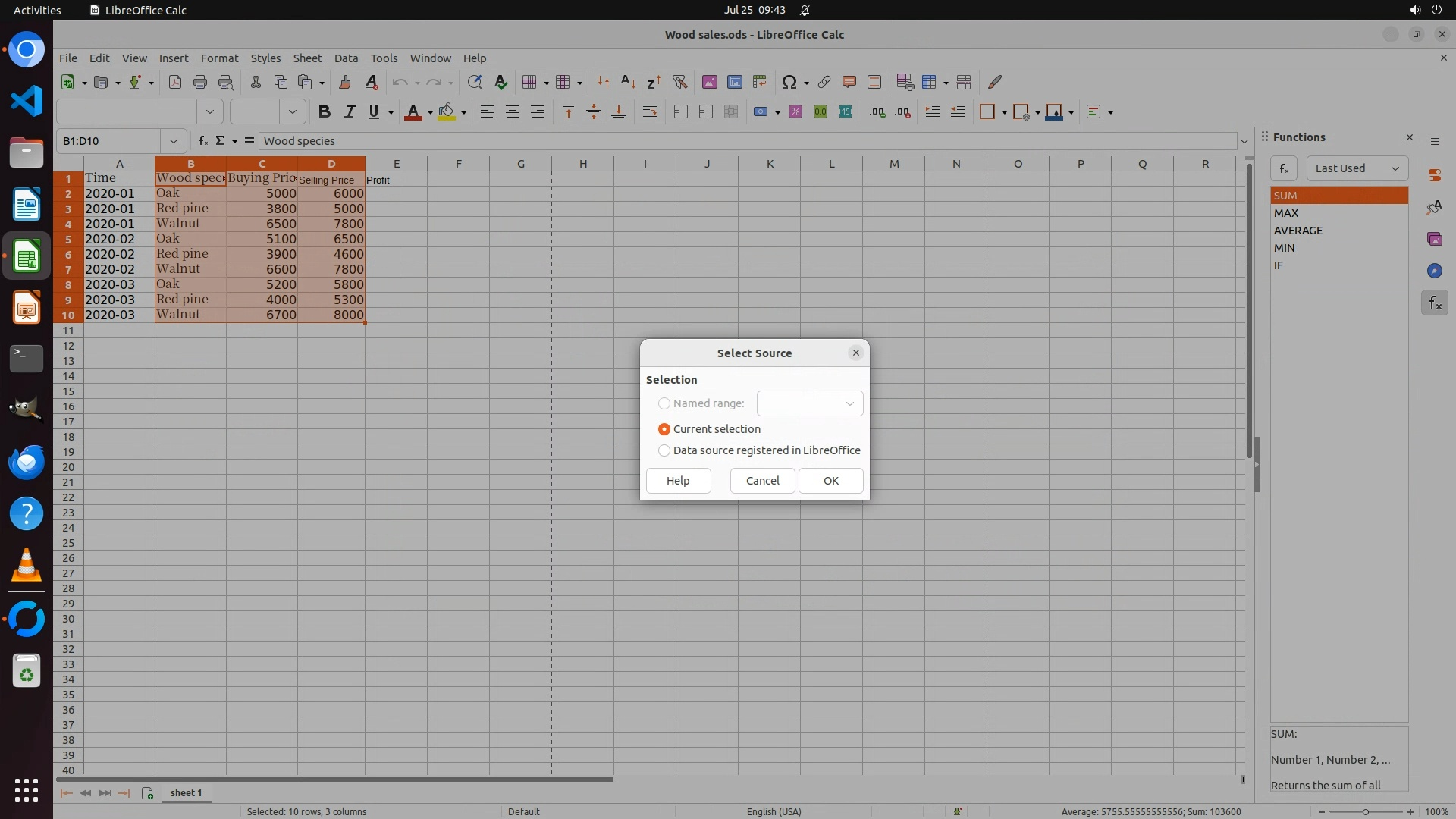Adjust the zoom slider in status bar

tap(1366, 811)
